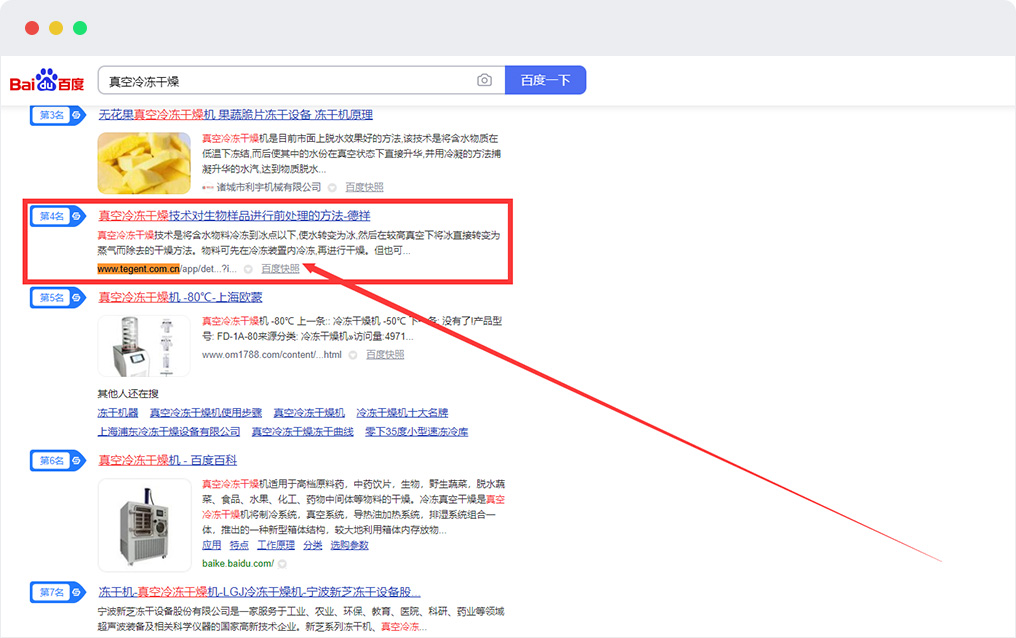
Task: Open related search link labelled only 真空冷冻干燥机
Action: coord(309,413)
